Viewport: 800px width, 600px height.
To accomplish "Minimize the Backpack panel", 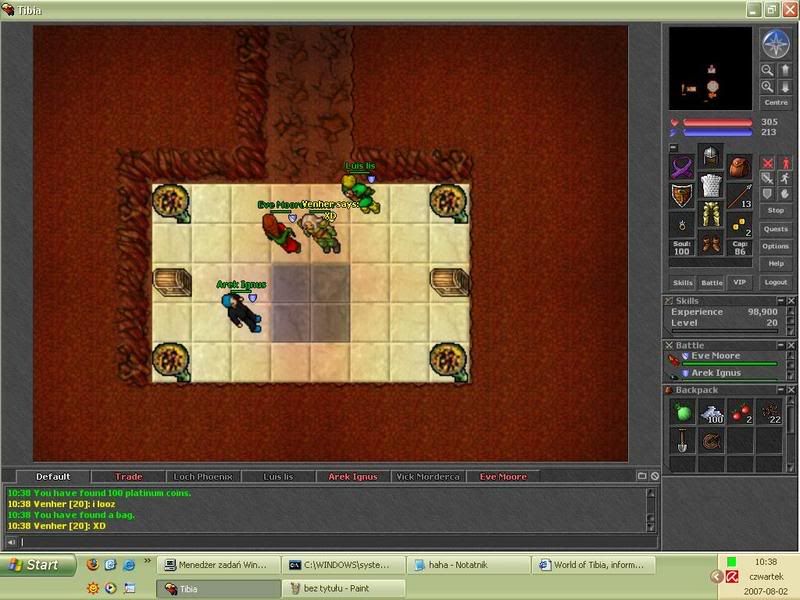I will click(781, 390).
